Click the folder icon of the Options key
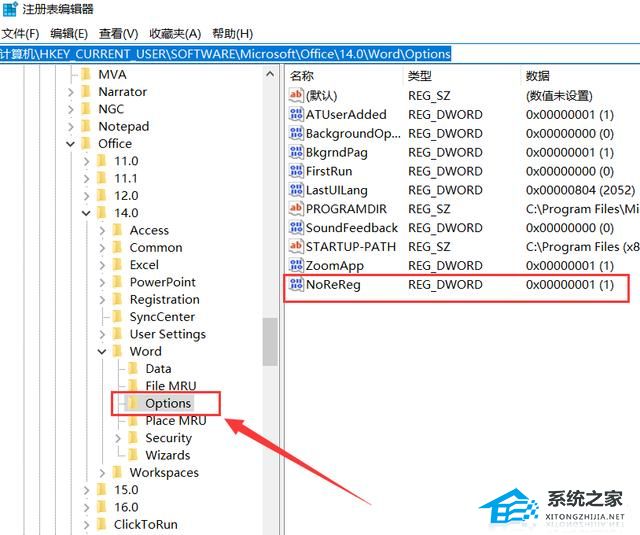This screenshot has height=535, width=640. [133, 403]
